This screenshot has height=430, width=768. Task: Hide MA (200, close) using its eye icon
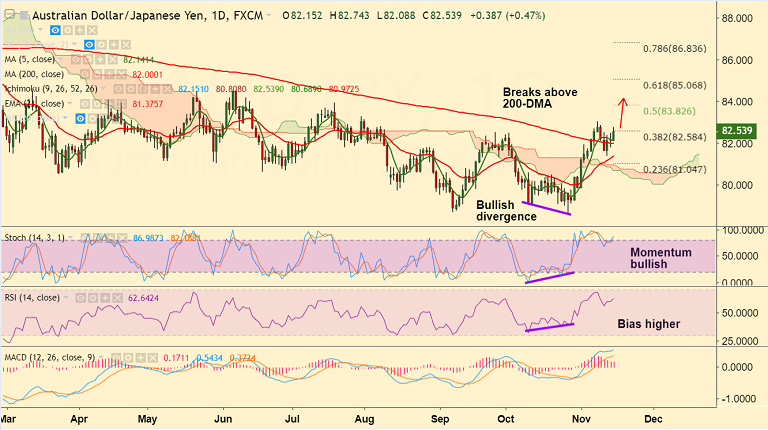tap(85, 74)
